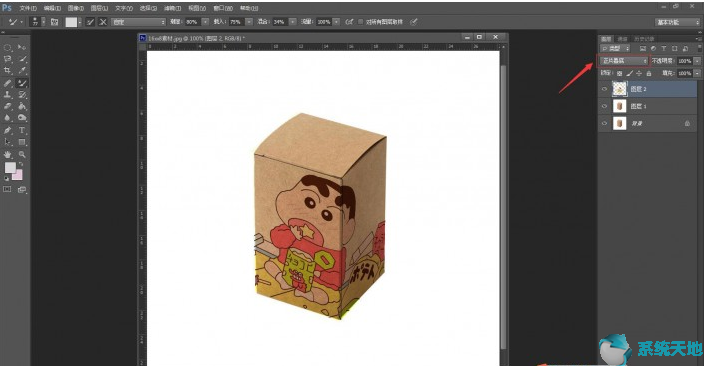Open the layer filter 类型 dropdown

point(616,48)
